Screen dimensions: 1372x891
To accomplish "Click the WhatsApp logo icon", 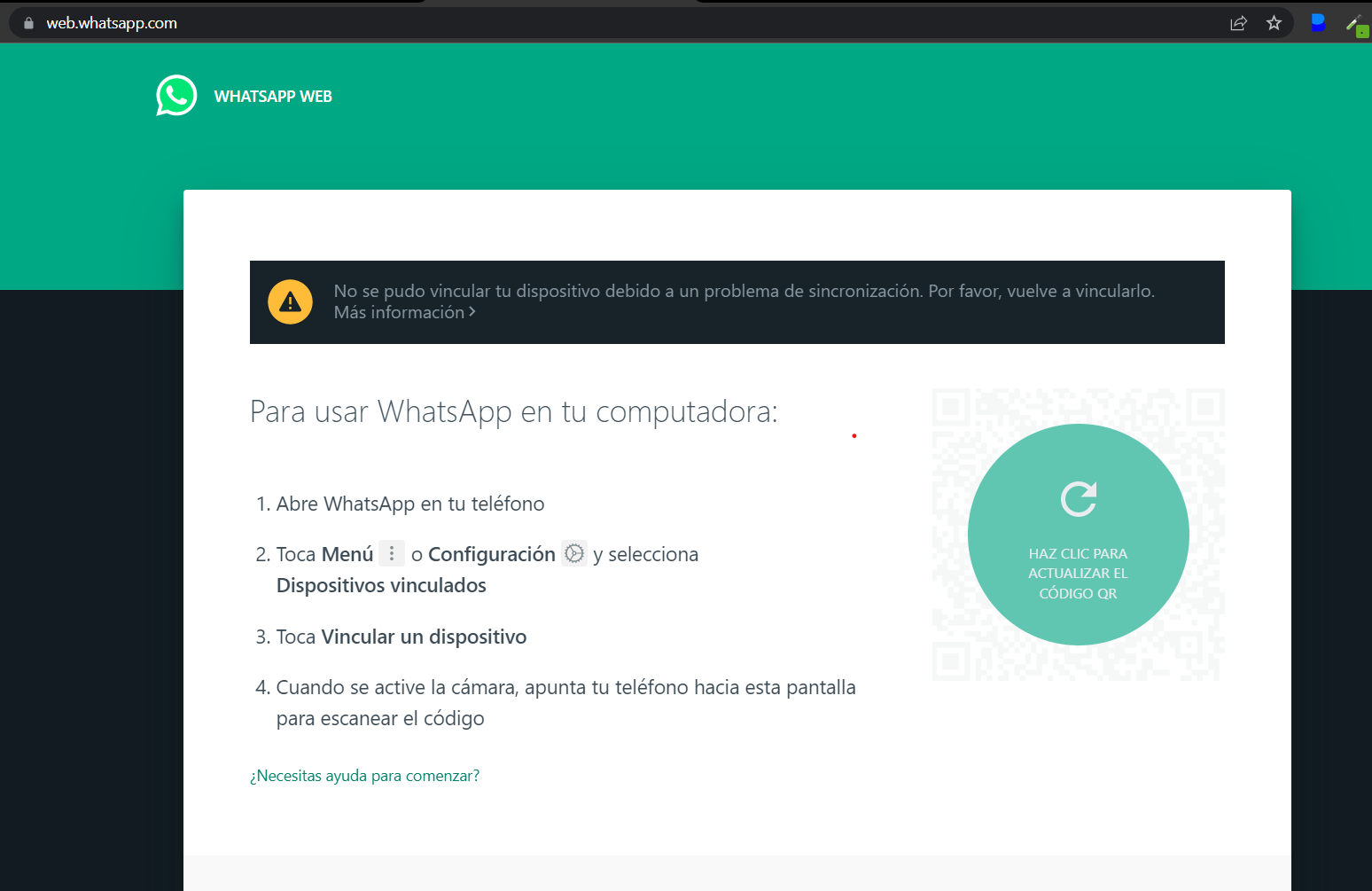I will coord(176,96).
